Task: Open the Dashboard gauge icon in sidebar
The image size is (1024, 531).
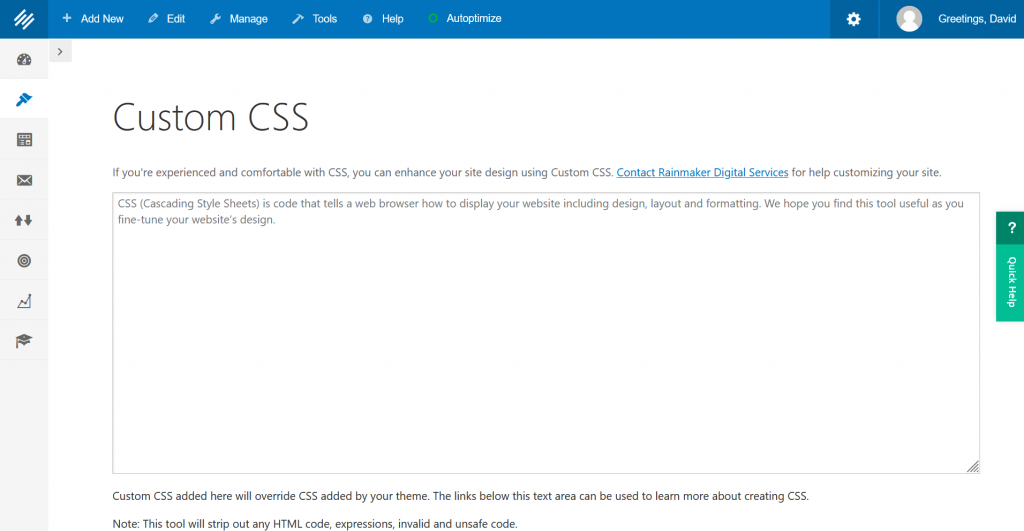Action: 24,59
